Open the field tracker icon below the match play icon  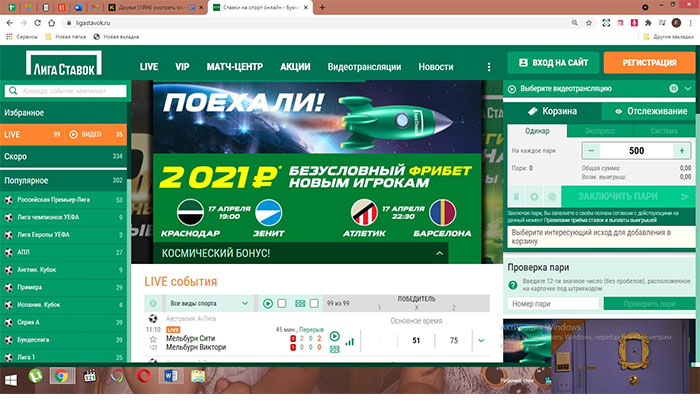334,349
